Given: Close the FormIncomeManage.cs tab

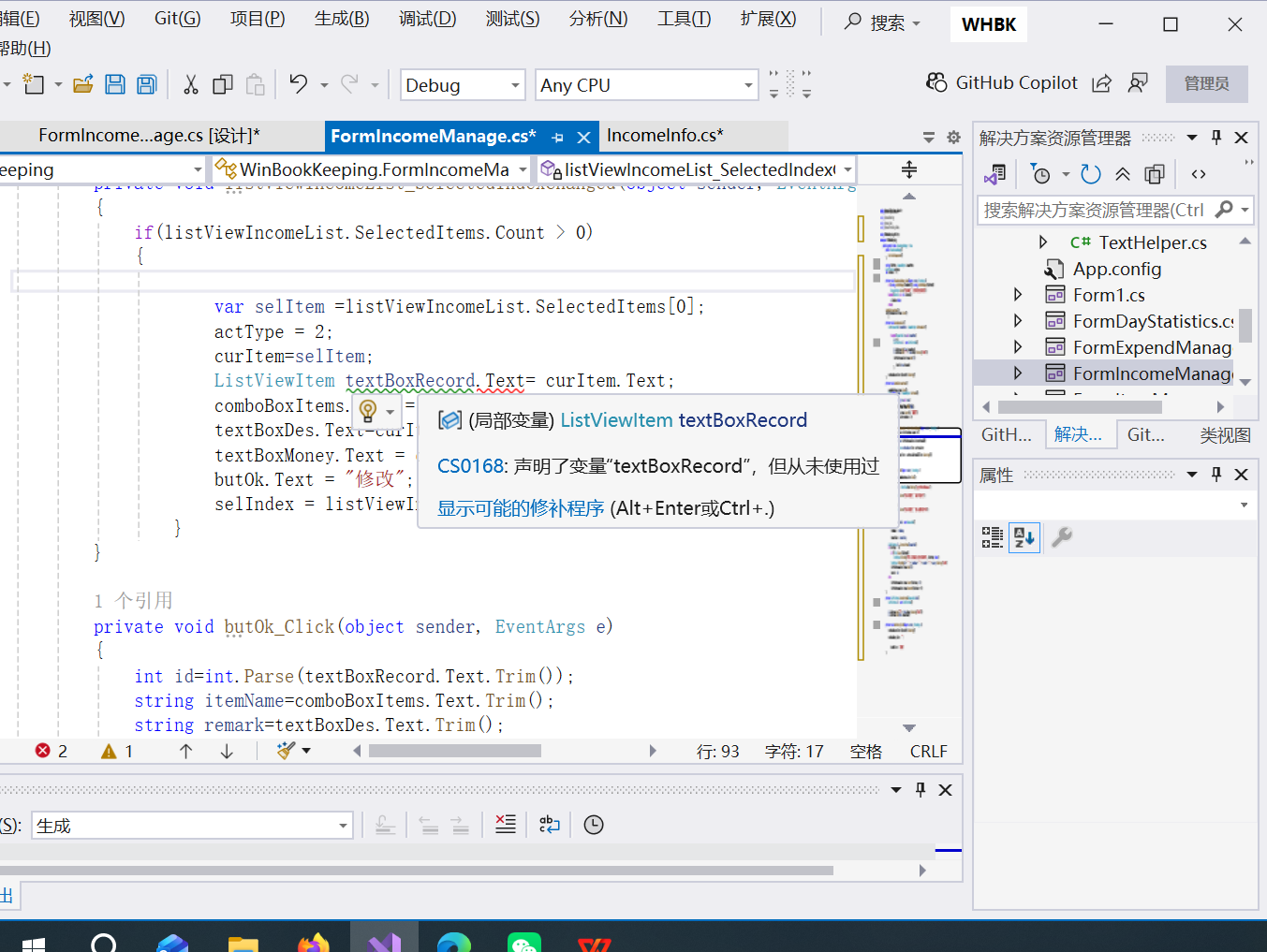Looking at the screenshot, I should click(584, 137).
